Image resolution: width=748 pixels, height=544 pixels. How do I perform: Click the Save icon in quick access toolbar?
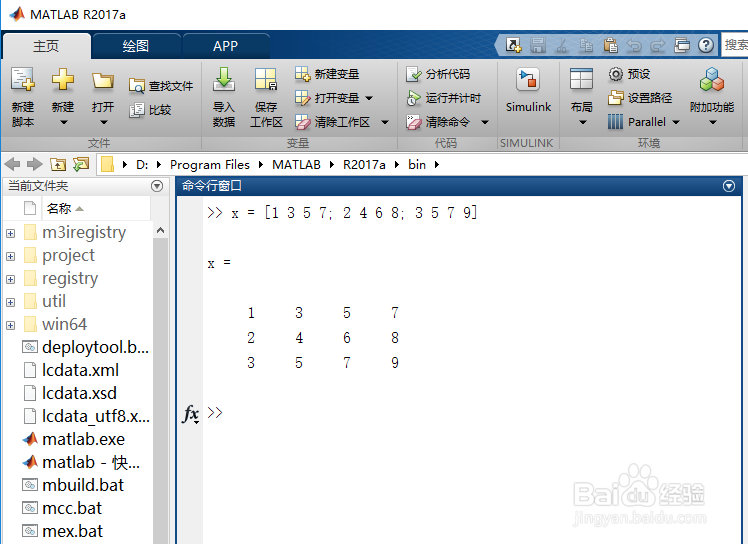538,45
